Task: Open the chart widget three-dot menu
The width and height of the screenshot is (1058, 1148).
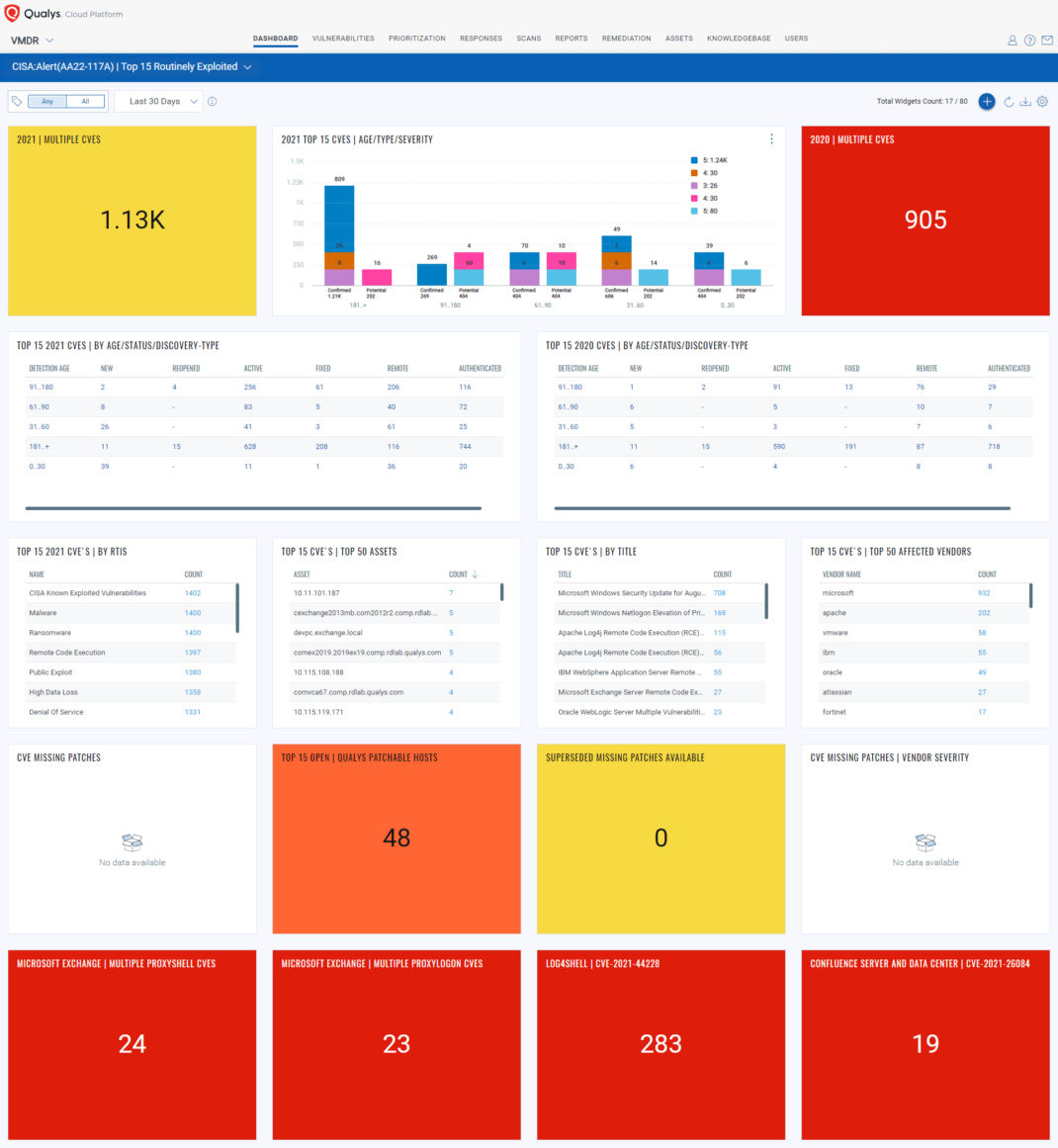Action: (x=771, y=139)
